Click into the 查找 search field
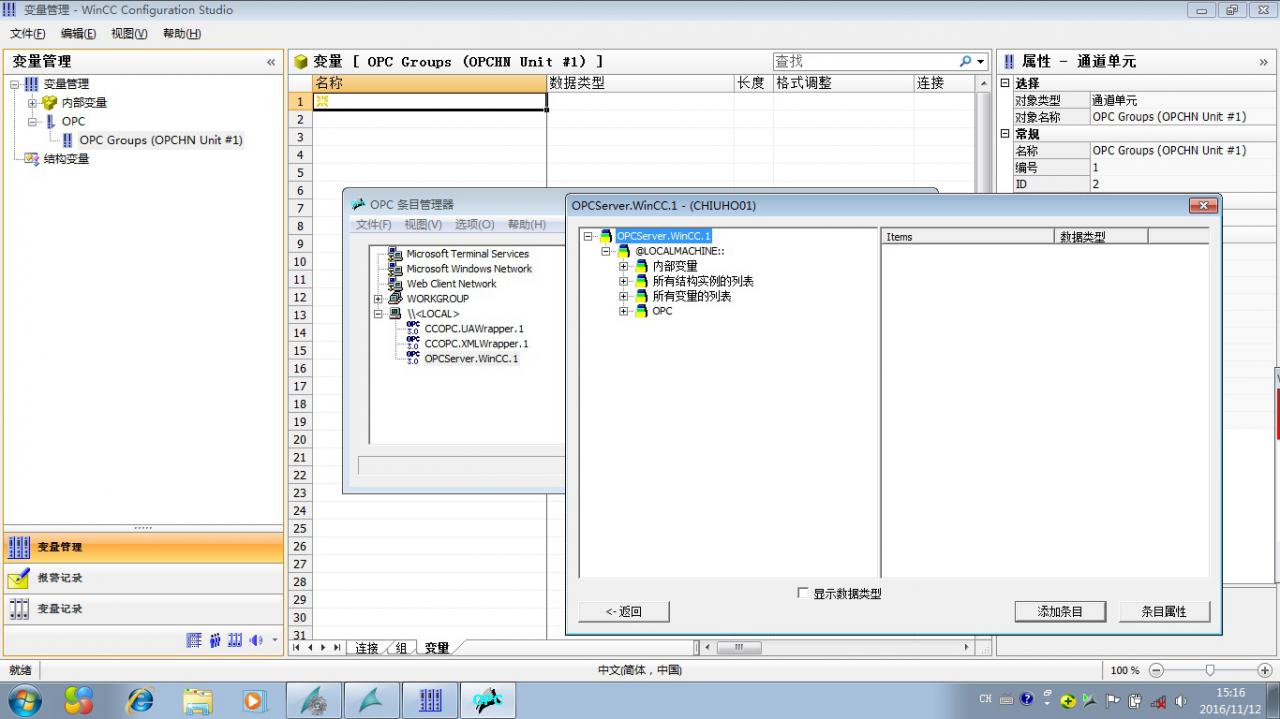Screen dimensions: 1280x719 click(865, 61)
